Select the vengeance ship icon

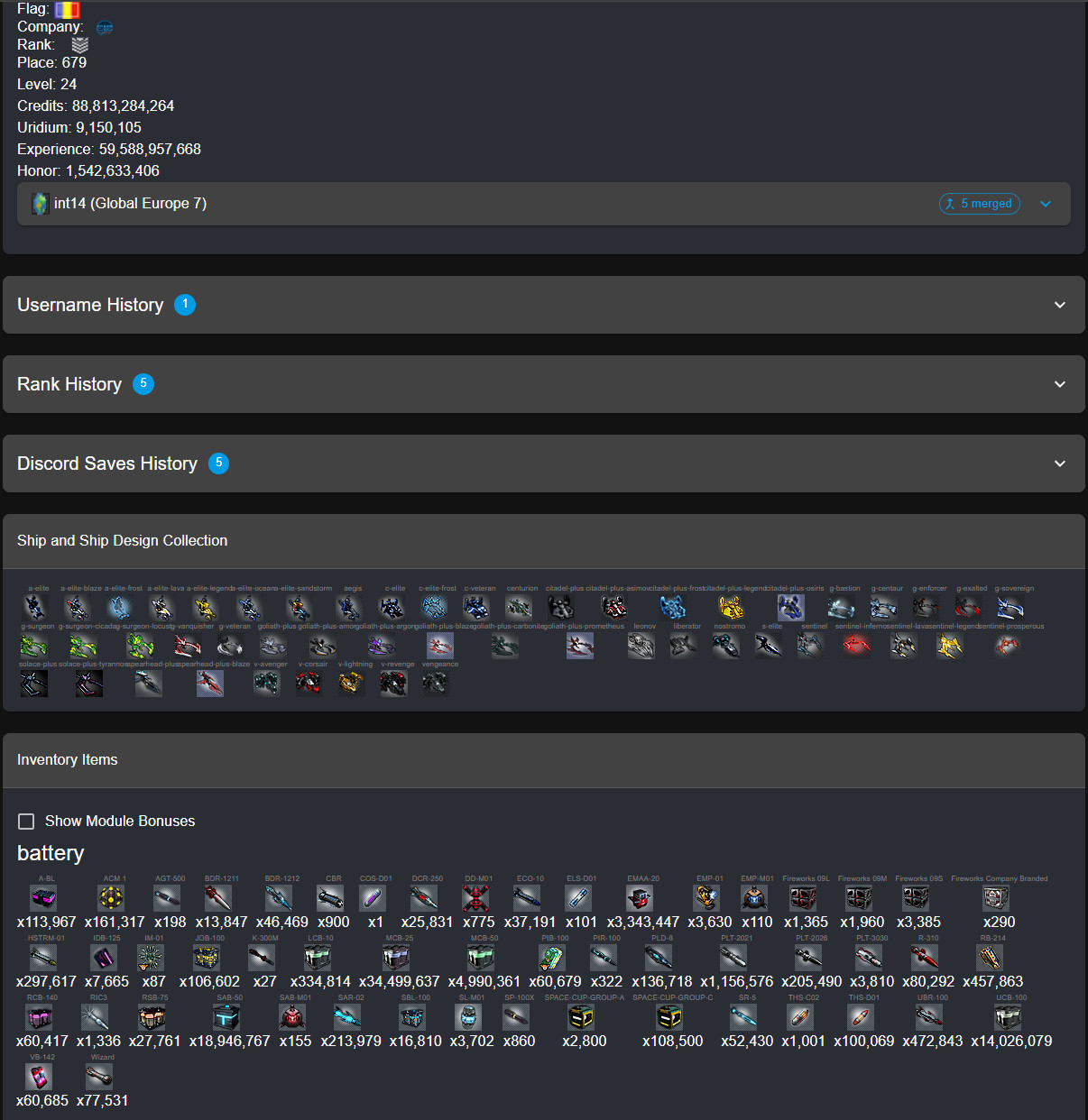point(435,683)
